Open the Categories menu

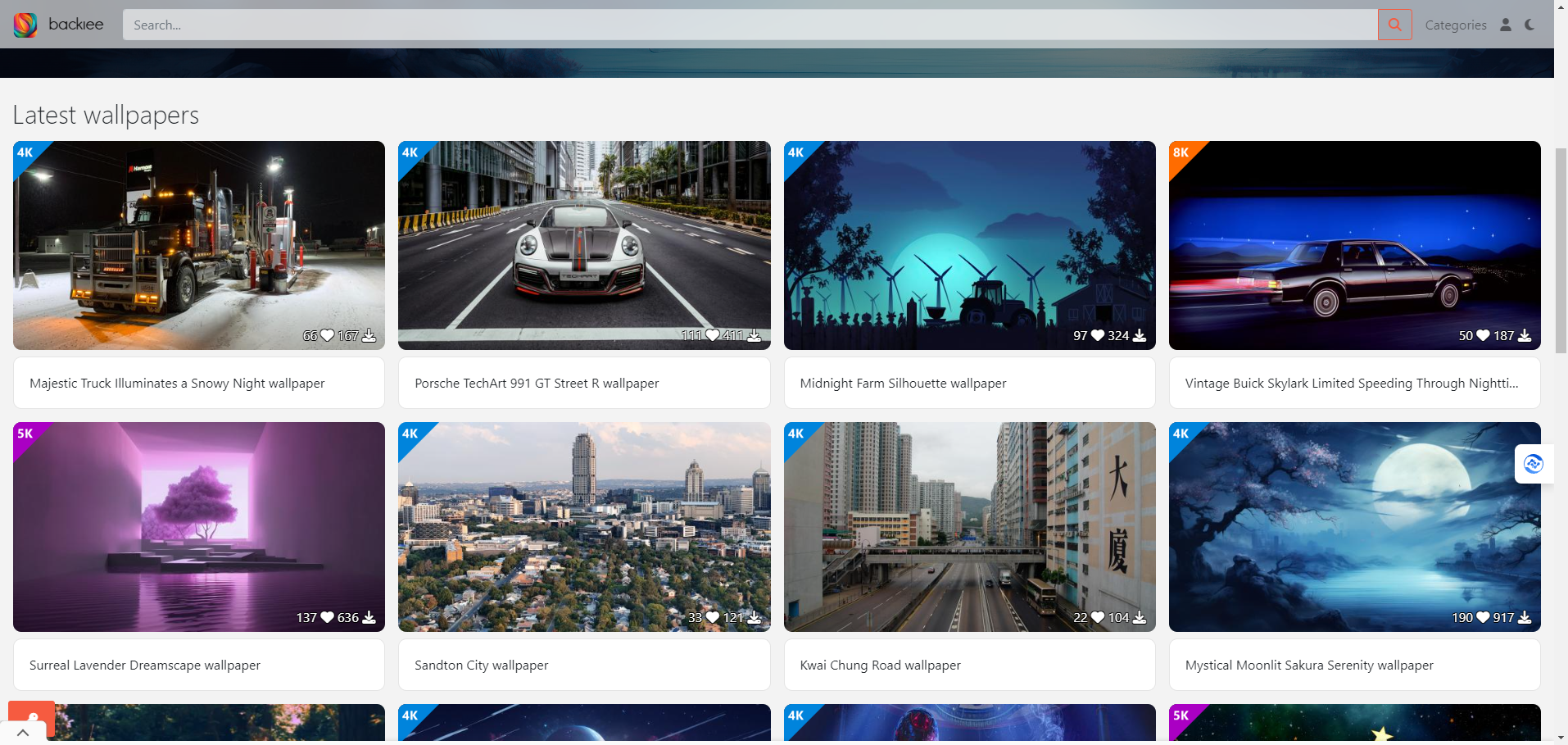coord(1456,25)
